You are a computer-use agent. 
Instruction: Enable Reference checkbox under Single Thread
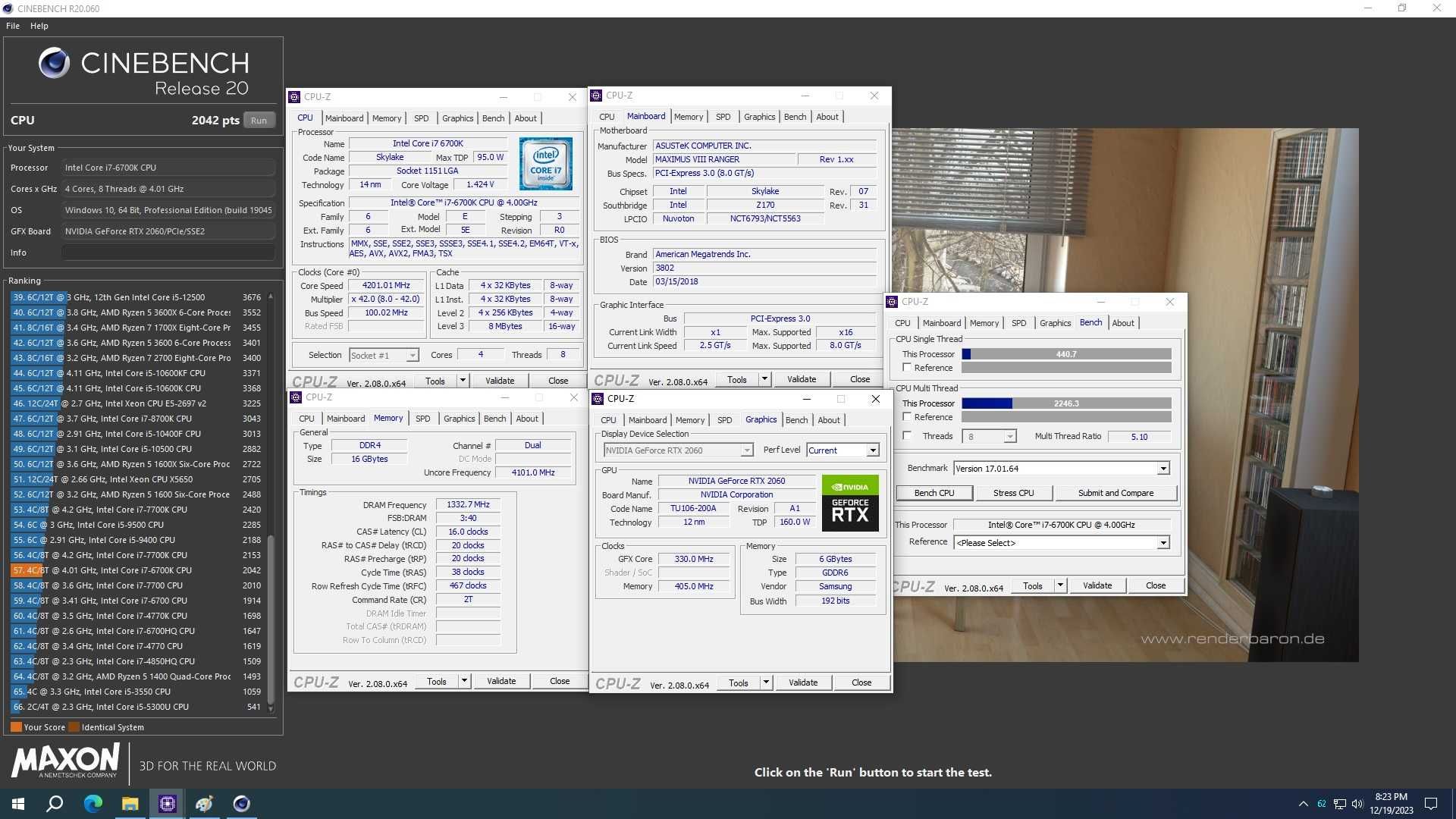point(907,368)
